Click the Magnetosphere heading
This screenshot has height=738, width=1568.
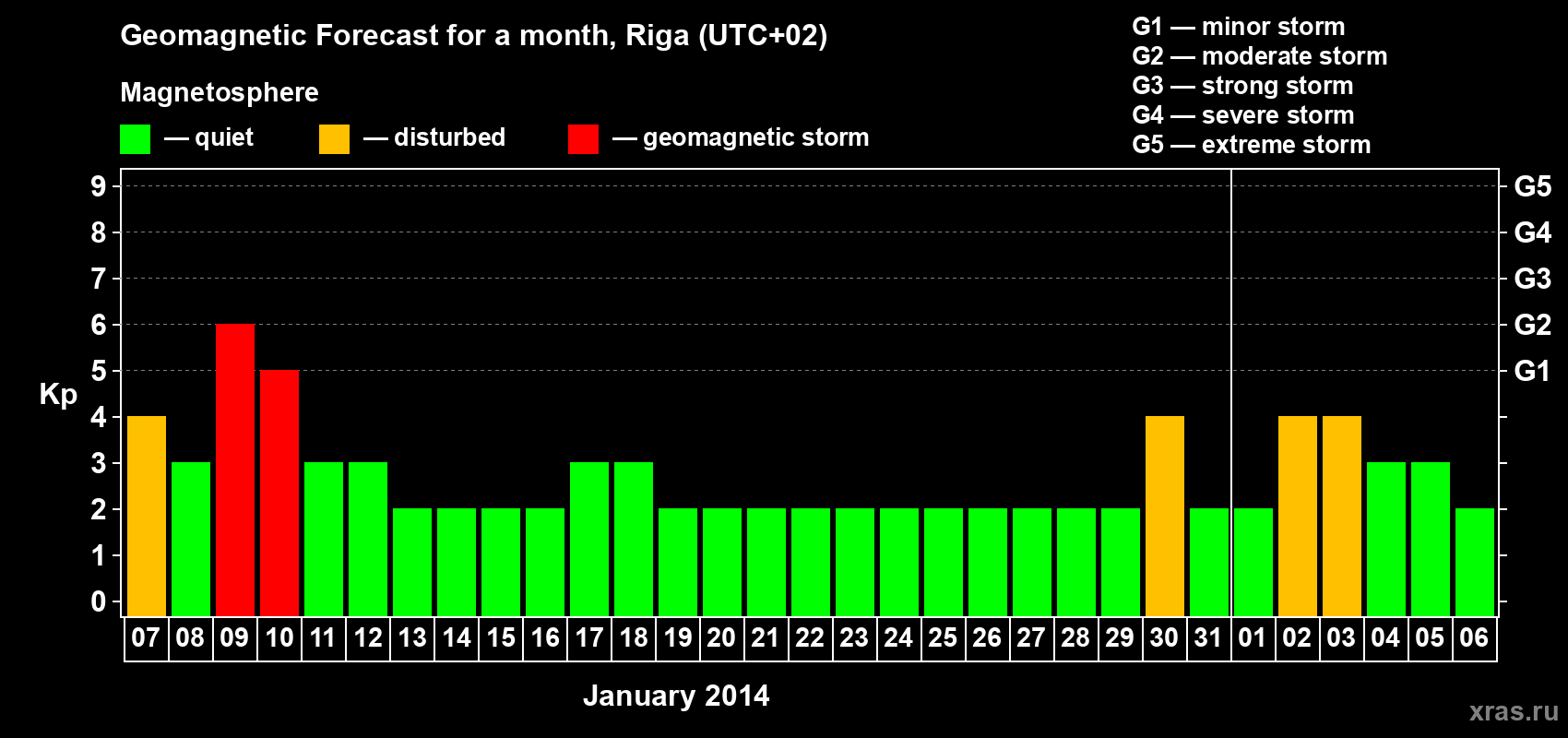pos(220,92)
